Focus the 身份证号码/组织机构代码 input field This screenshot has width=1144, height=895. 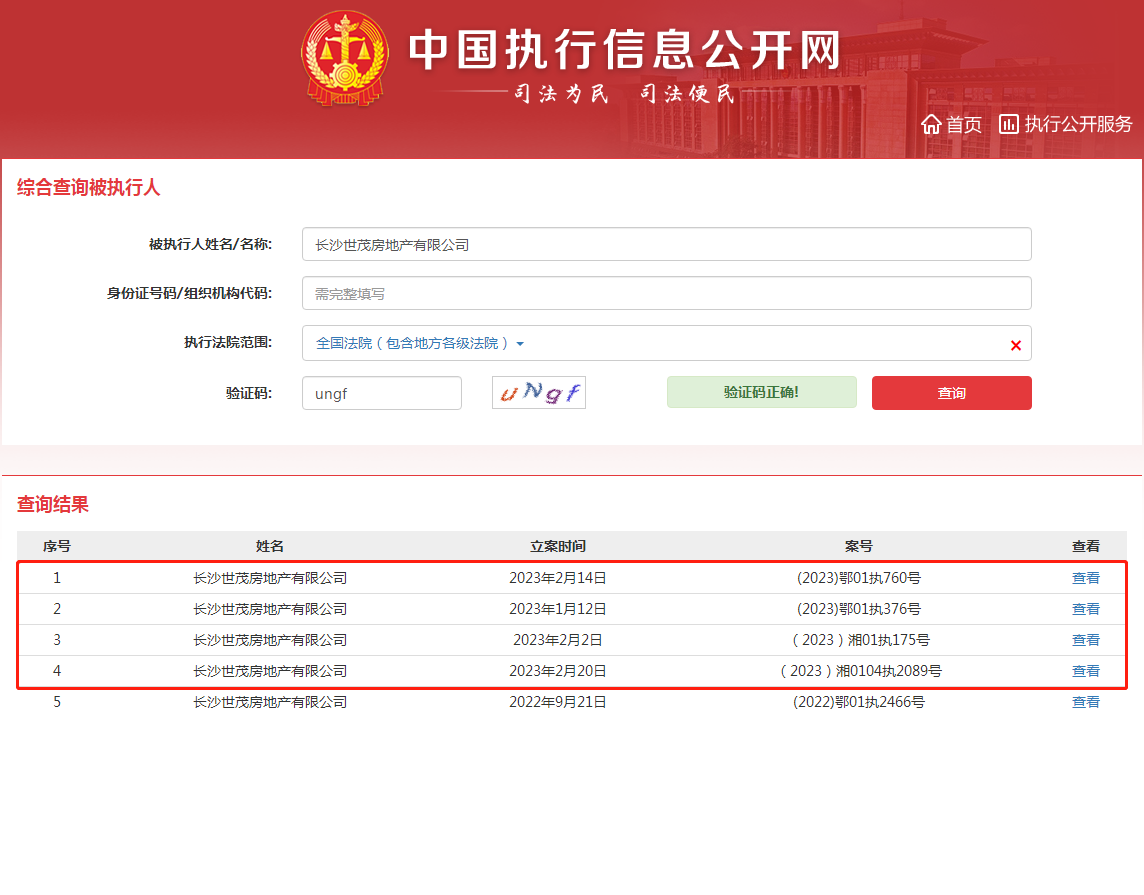[x=666, y=293]
